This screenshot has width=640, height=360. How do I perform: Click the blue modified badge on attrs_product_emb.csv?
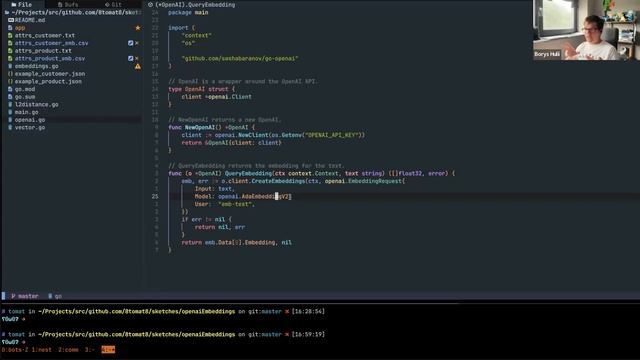131,58
